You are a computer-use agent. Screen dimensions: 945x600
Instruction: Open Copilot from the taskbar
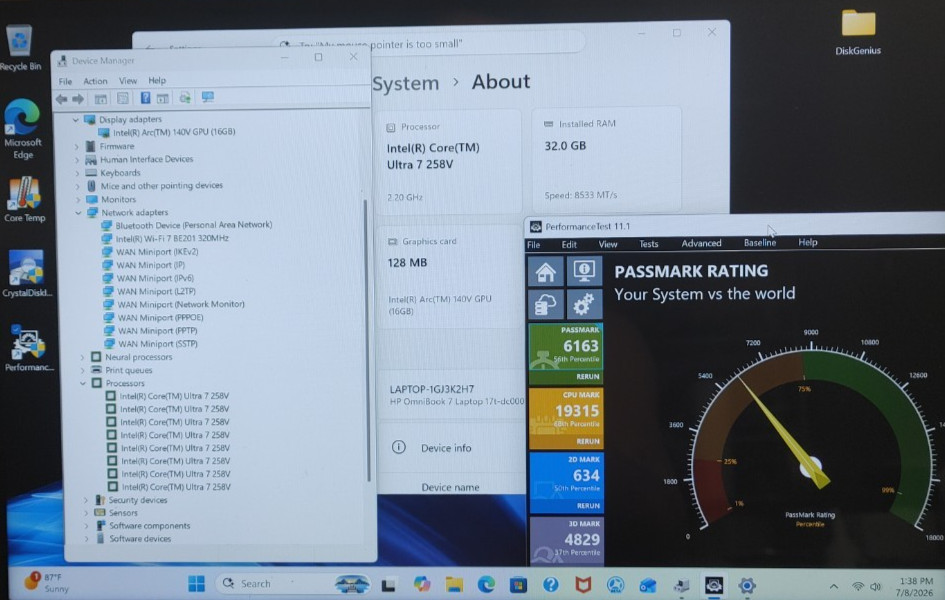click(422, 584)
